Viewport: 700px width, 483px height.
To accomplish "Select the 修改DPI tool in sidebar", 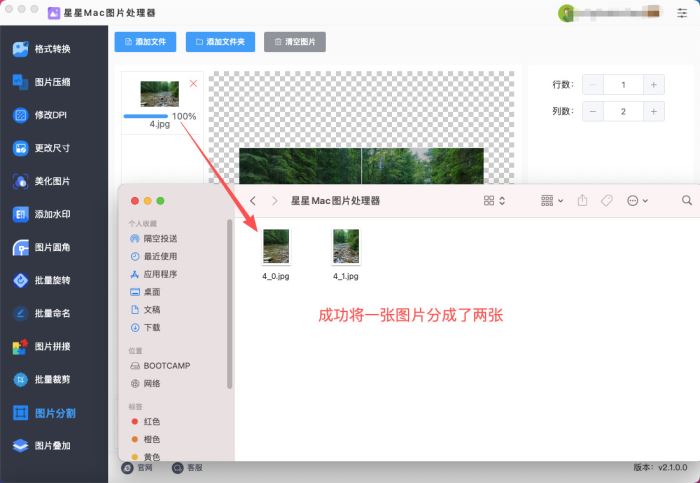I will (40, 115).
